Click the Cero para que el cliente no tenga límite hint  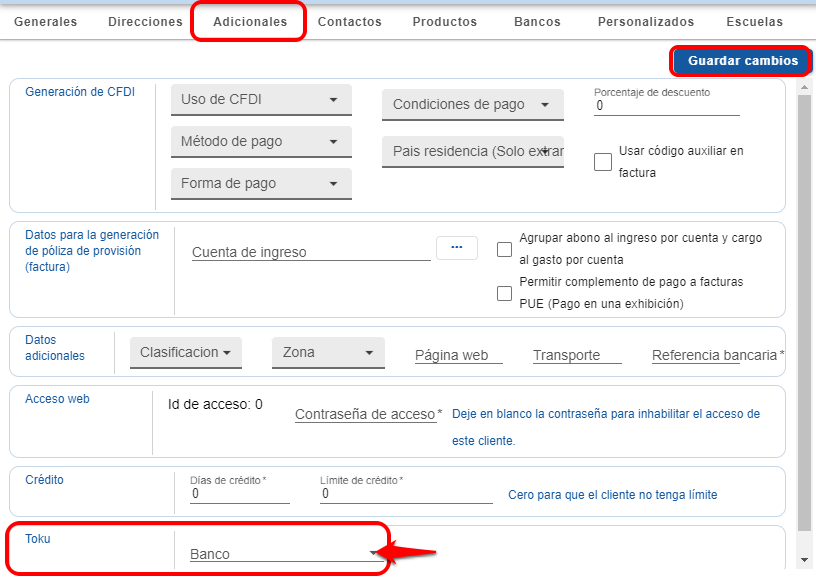tap(613, 494)
